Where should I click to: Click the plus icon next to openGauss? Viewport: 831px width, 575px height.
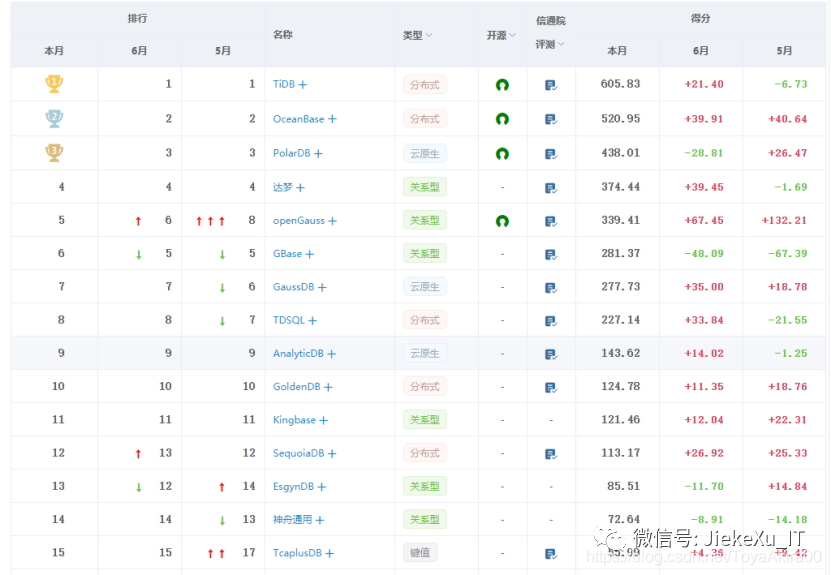pos(332,221)
